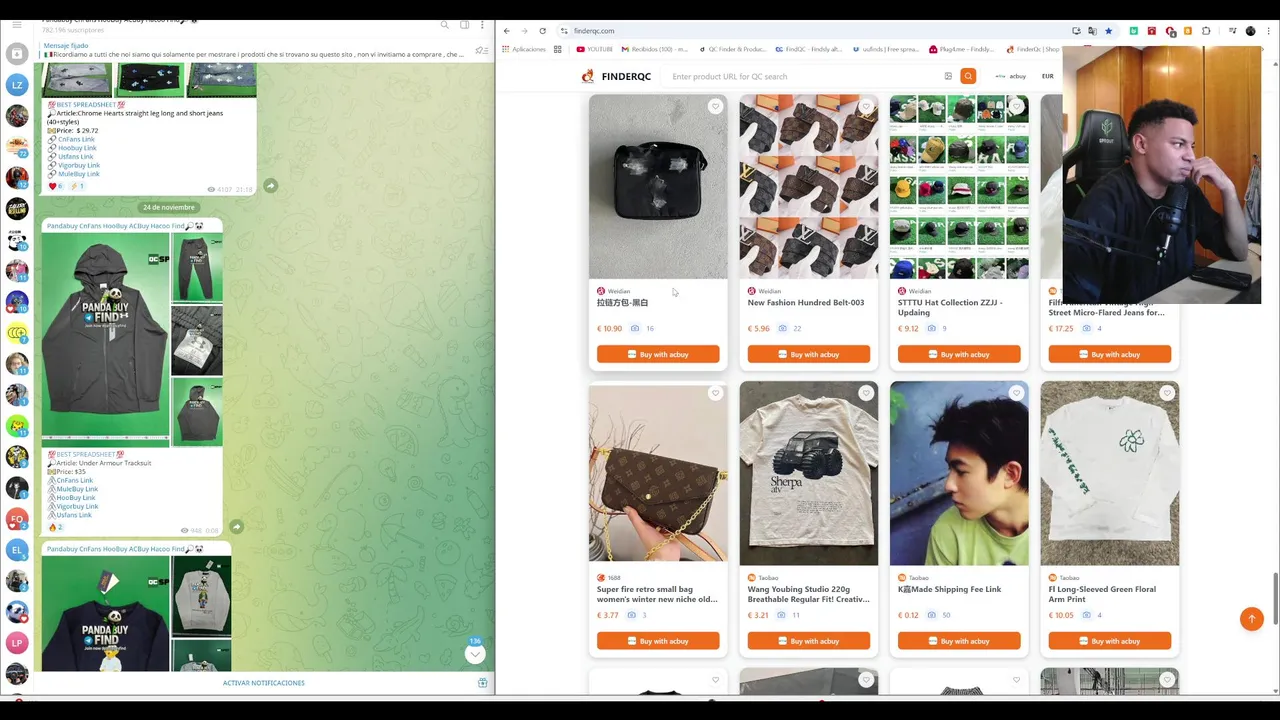The width and height of the screenshot is (1280, 720).
Task: Buy STTTU Hat Collection with acbuy
Action: (x=959, y=354)
